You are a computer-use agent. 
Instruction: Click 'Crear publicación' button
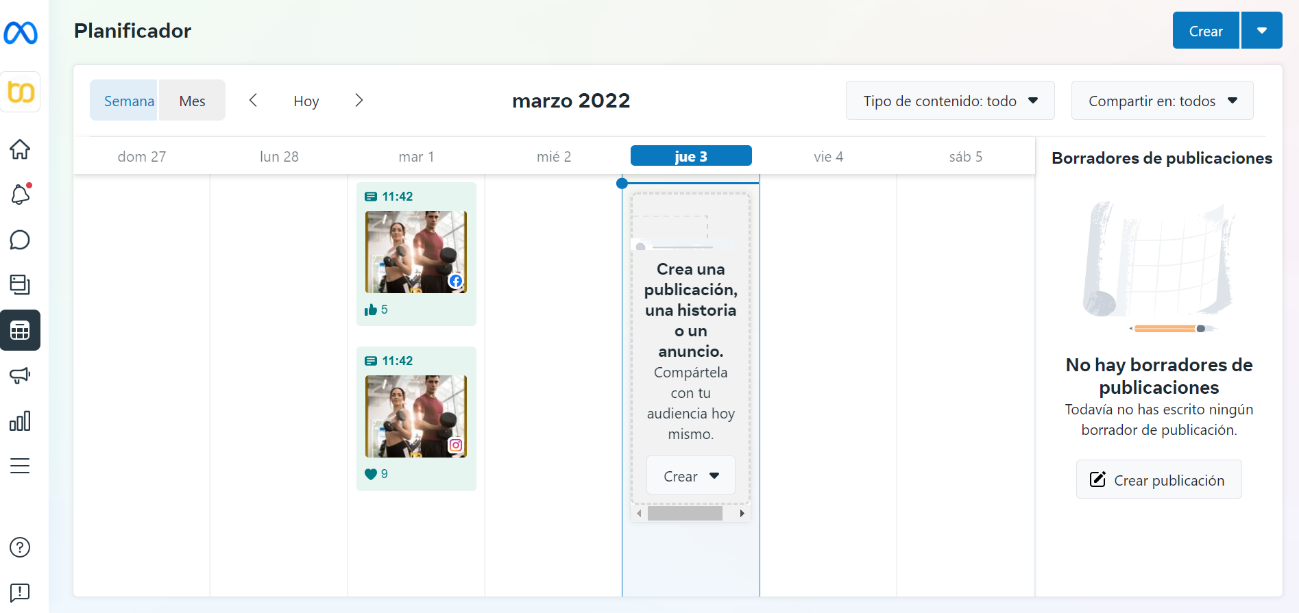[1158, 480]
